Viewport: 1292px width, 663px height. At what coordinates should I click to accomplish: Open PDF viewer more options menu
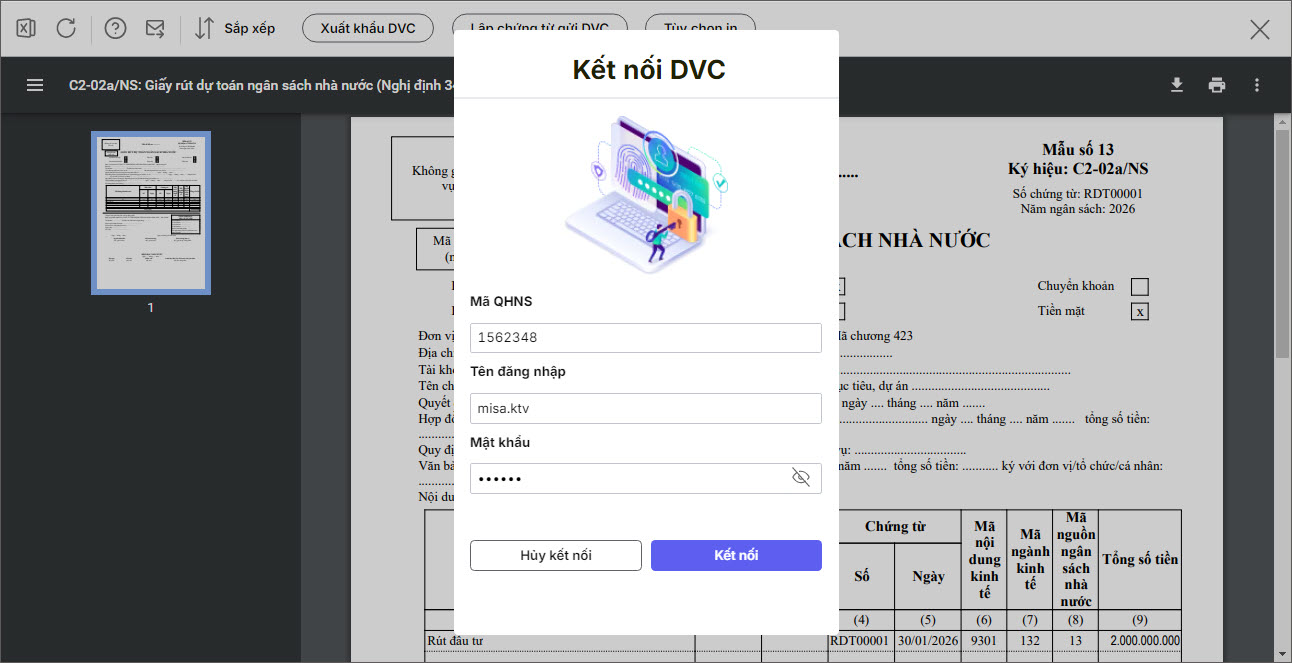(1256, 85)
